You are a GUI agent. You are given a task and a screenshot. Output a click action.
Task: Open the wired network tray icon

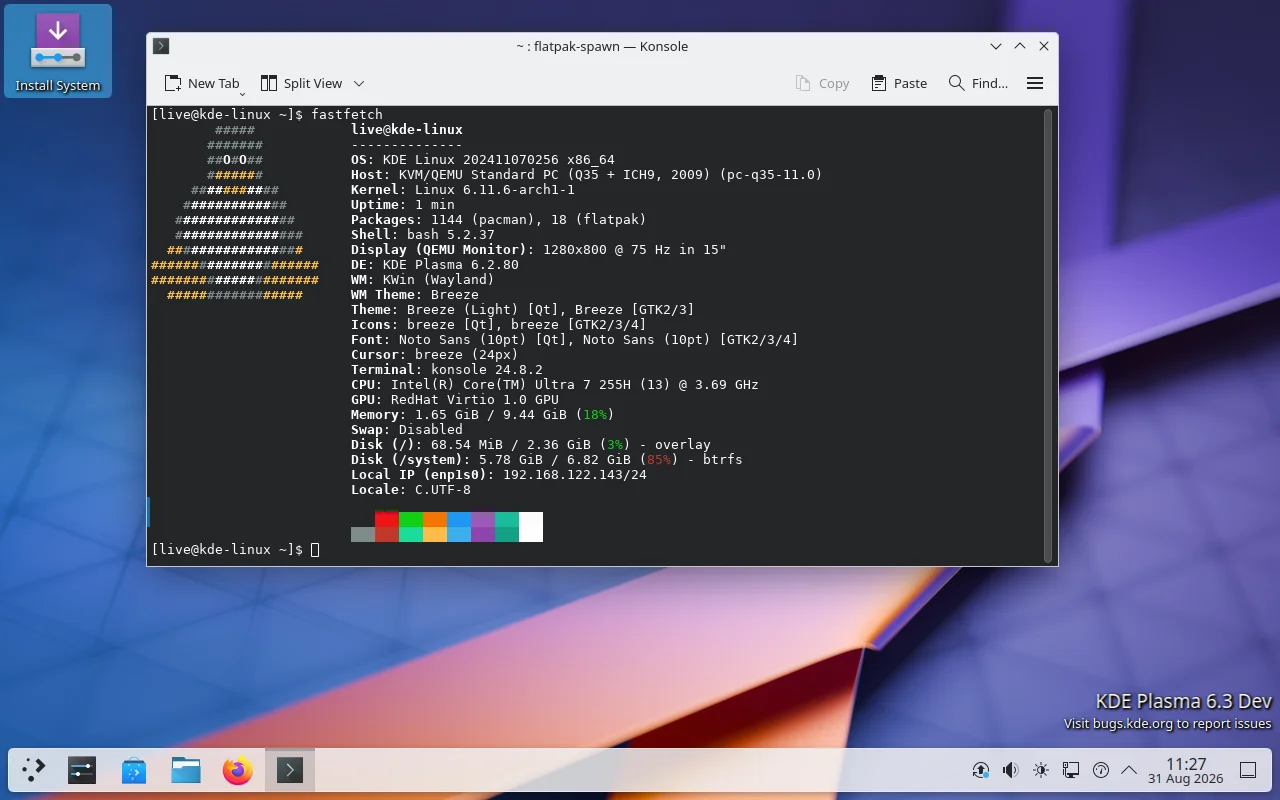pos(1071,770)
